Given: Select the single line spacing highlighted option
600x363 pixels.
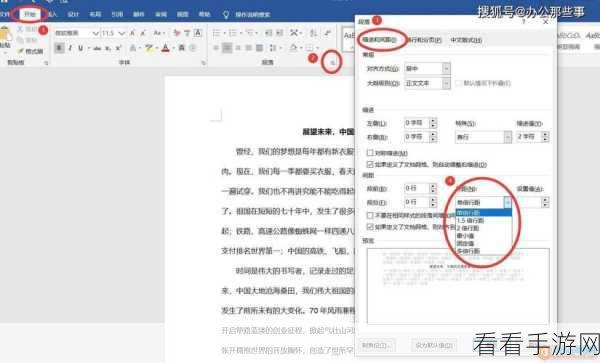Looking at the screenshot, I should click(x=484, y=213).
